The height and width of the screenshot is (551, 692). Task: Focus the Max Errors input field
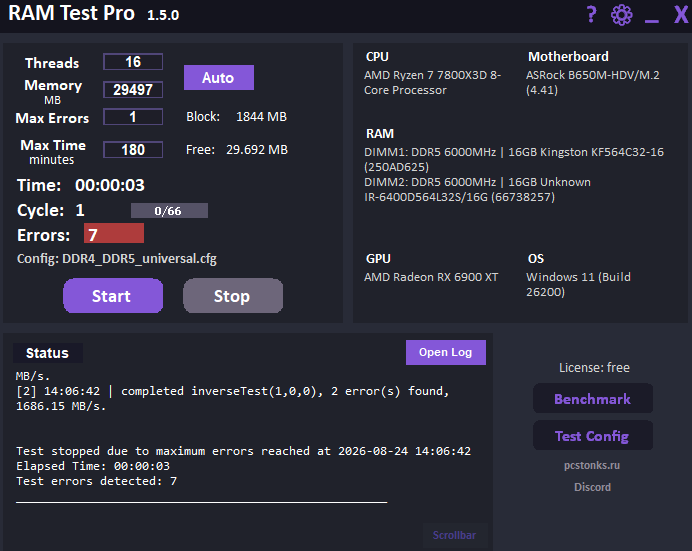(x=133, y=117)
